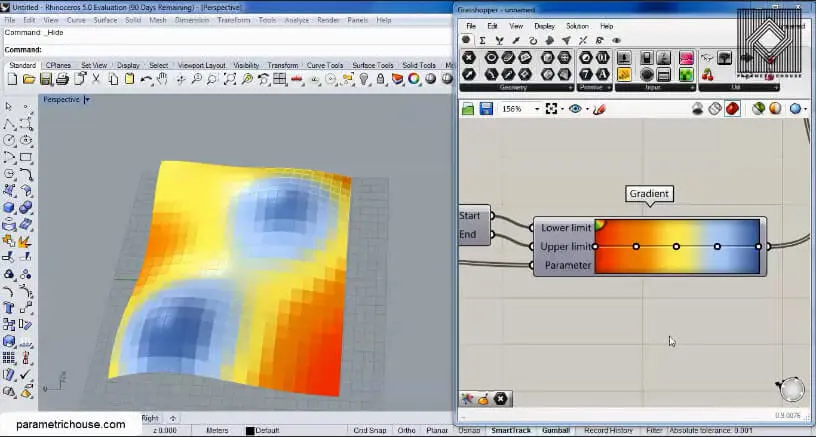The image size is (816, 437).
Task: Click the cherries icon in Util panel
Action: [709, 74]
